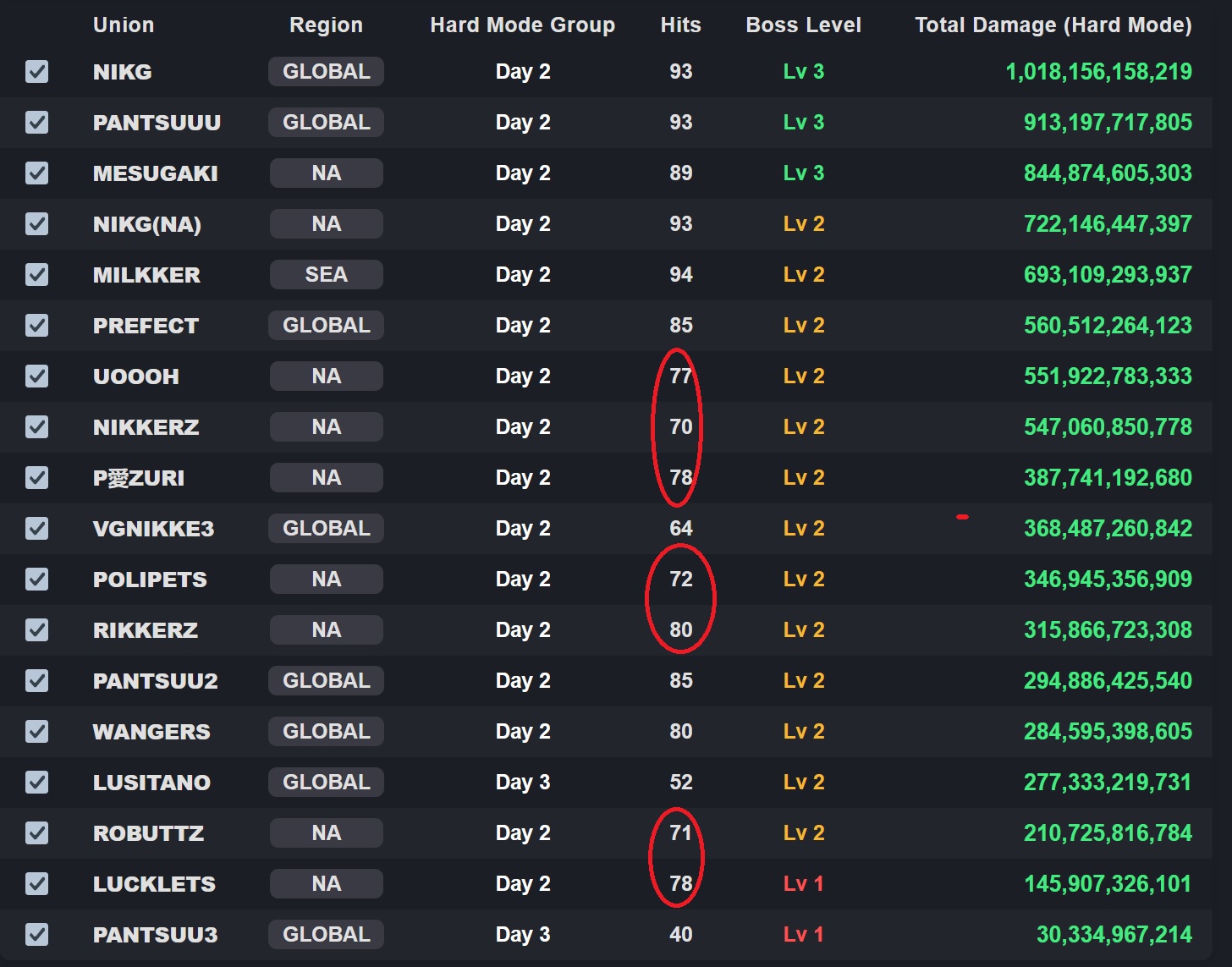Sort by the Union column header
This screenshot has width=1232, height=967.
click(x=124, y=25)
